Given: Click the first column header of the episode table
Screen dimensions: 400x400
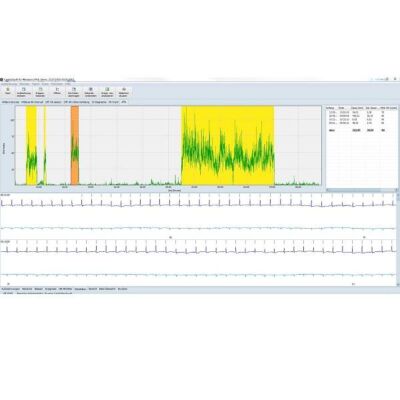Looking at the screenshot, I should click(x=332, y=108).
